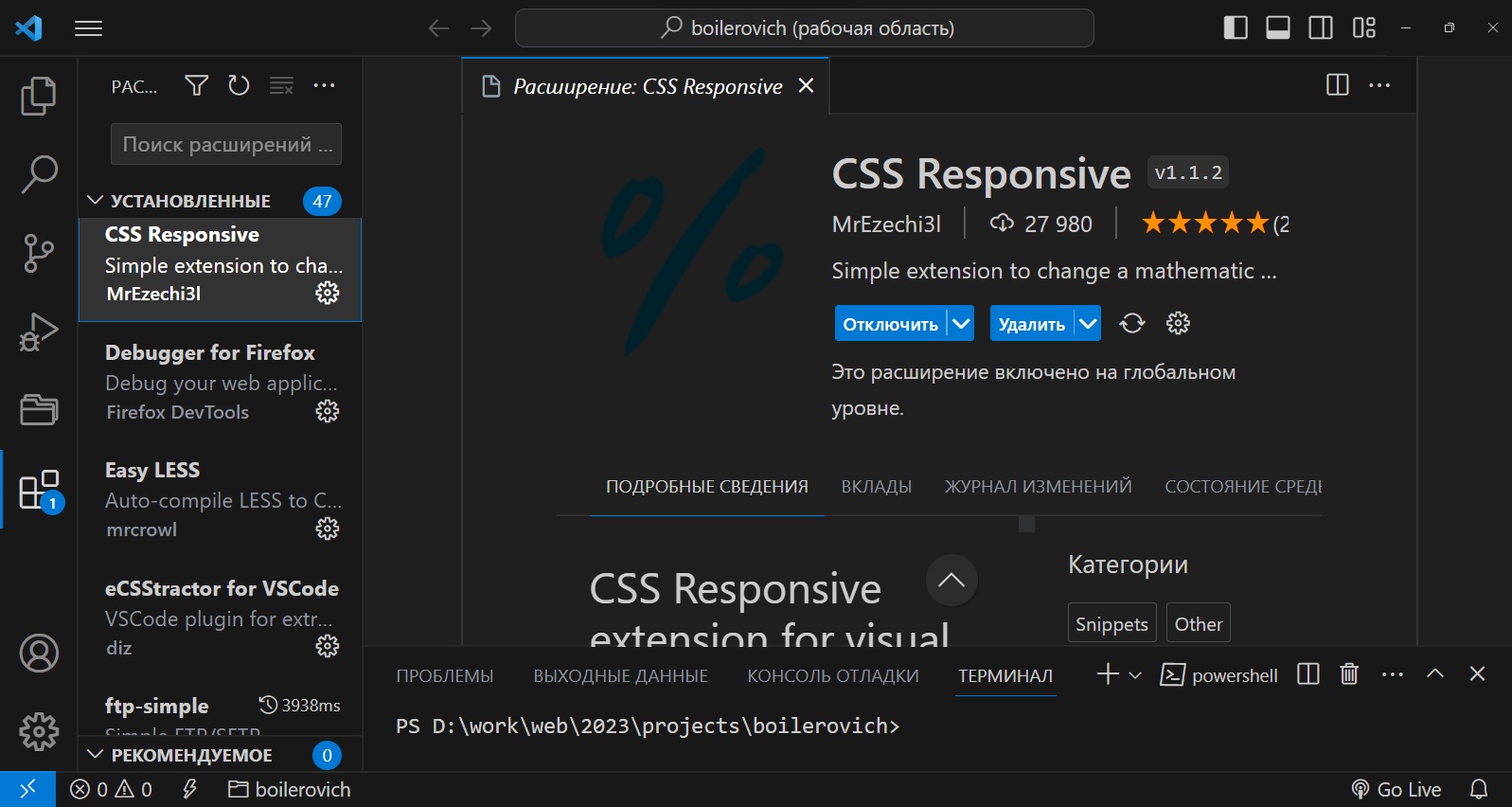Click Go Live in the status bar
The height and width of the screenshot is (807, 1512).
pyautogui.click(x=1396, y=789)
